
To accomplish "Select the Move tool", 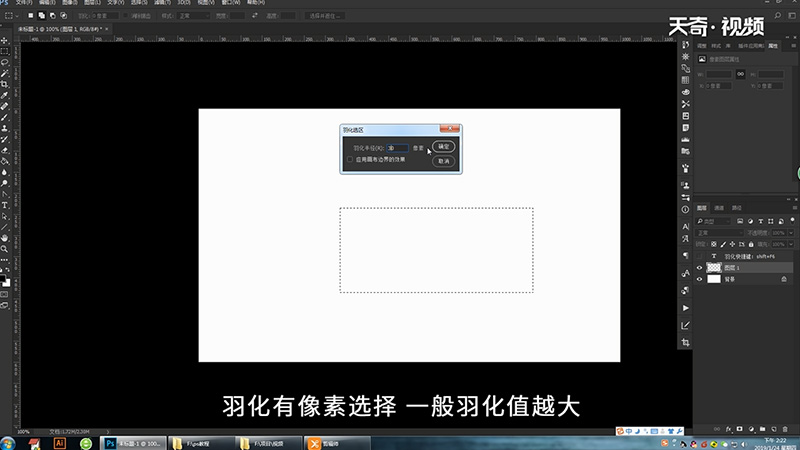I will pyautogui.click(x=5, y=40).
